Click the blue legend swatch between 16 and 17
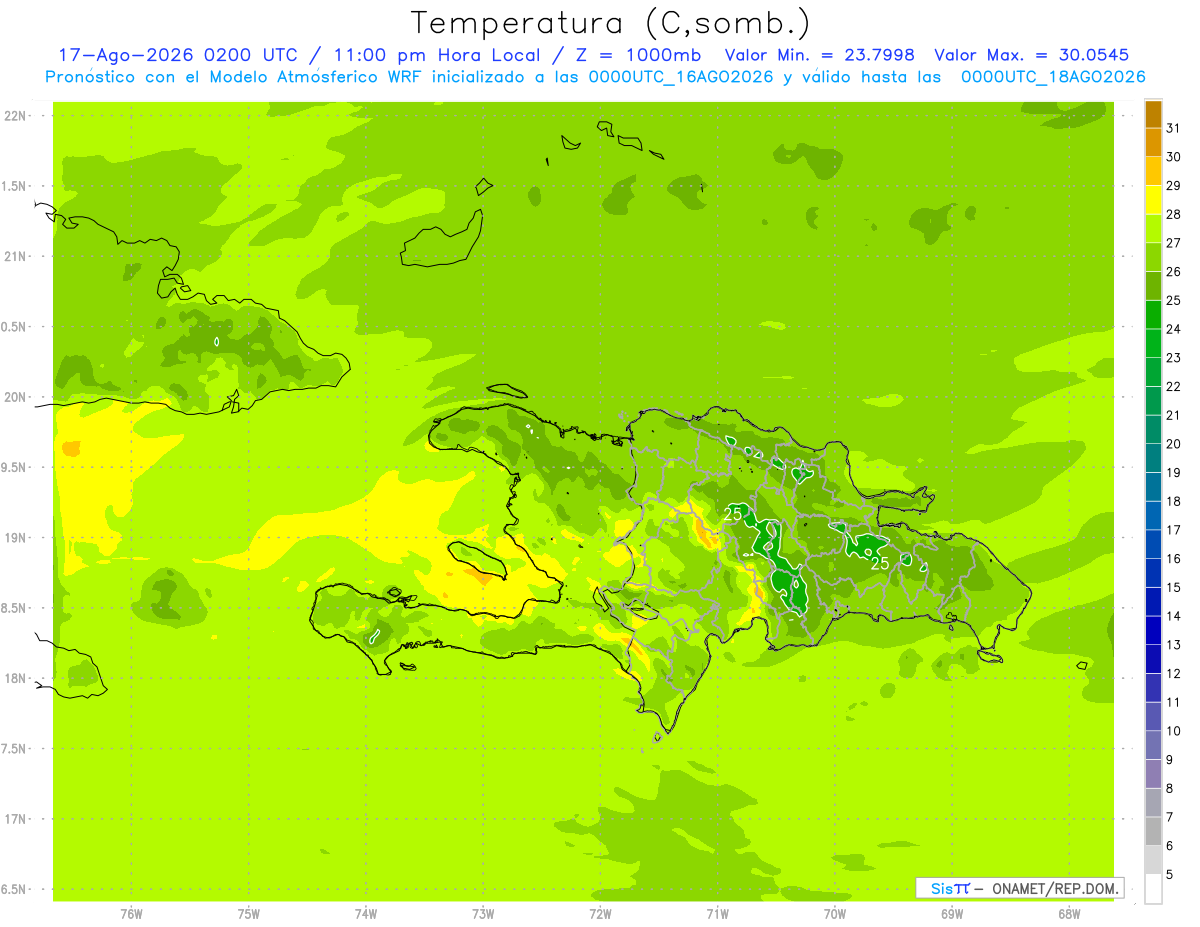 pos(1153,544)
